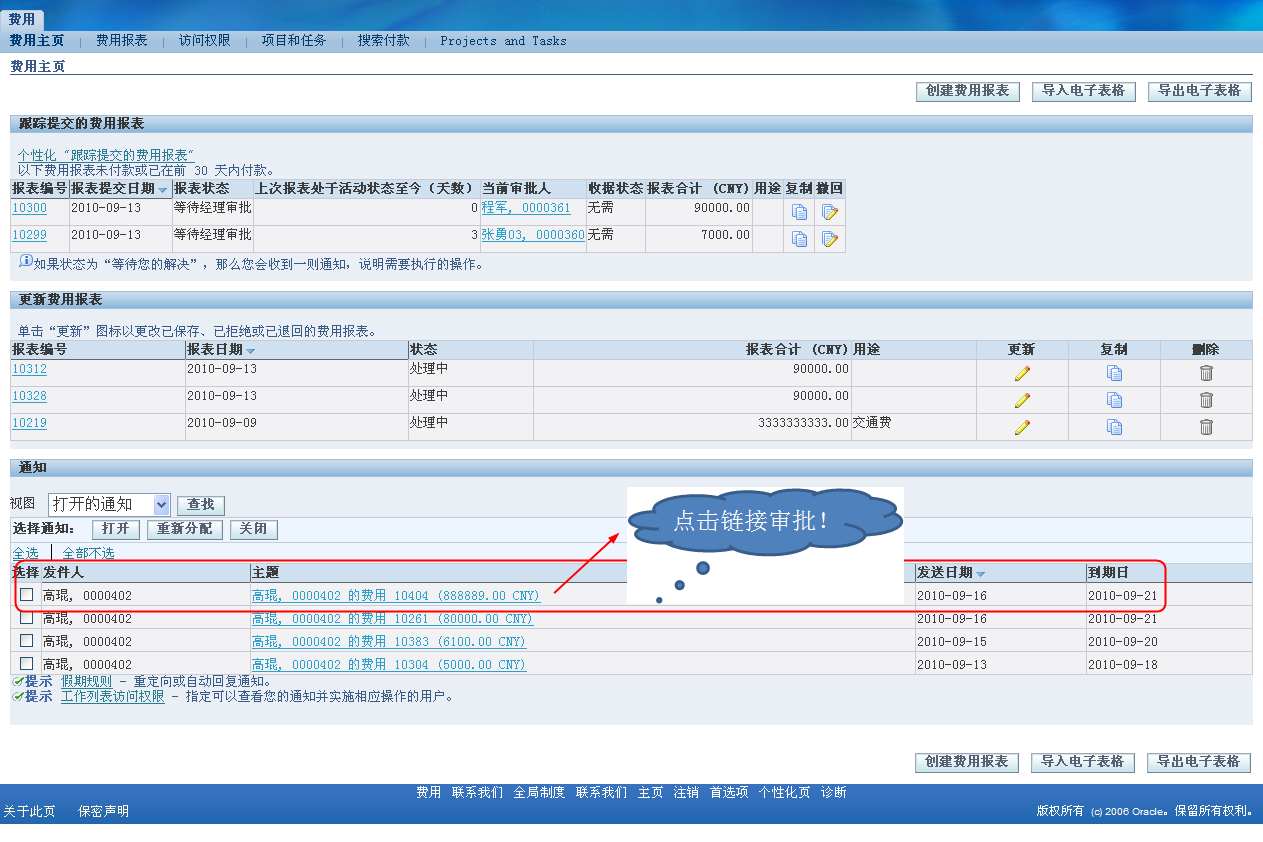
Task: Open the 项目和任务 menu item
Action: pos(292,41)
